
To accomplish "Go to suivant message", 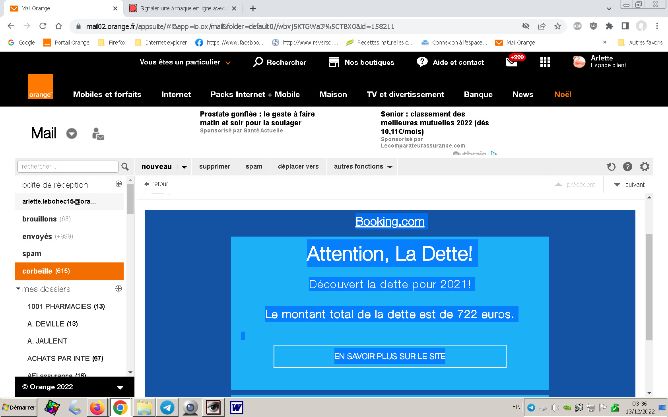I will 629,184.
